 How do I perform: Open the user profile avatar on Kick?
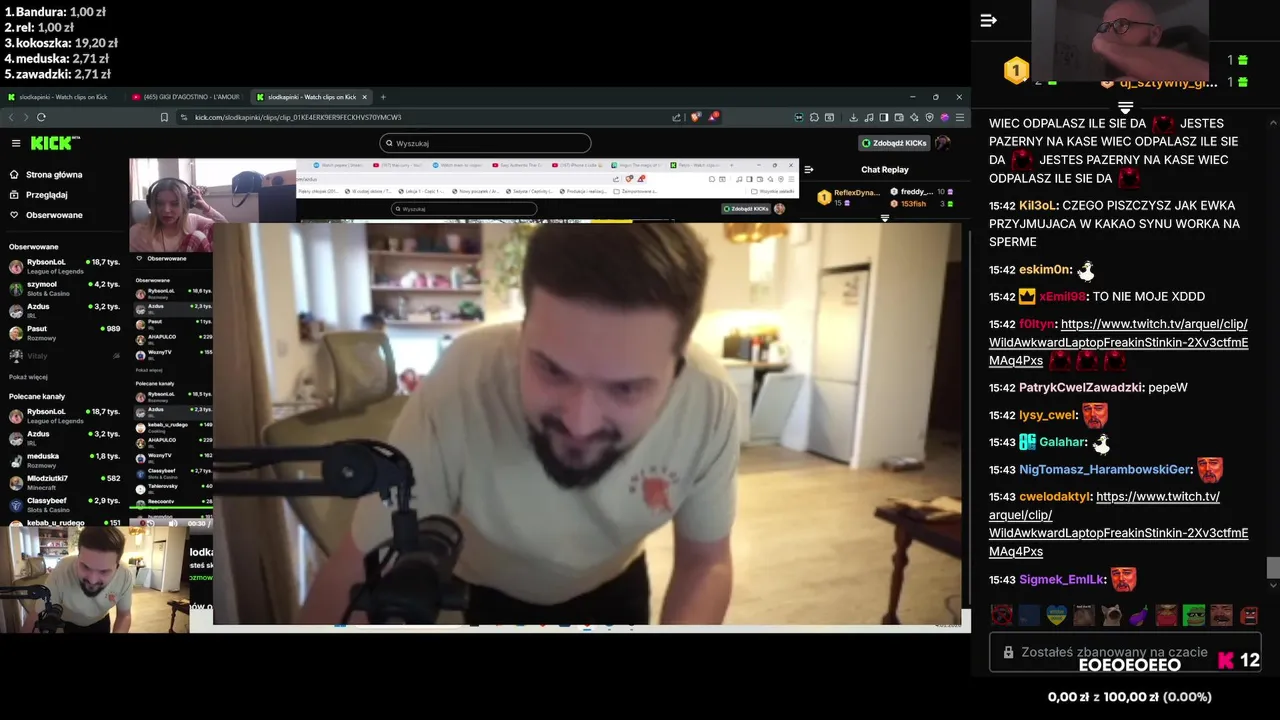point(943,143)
